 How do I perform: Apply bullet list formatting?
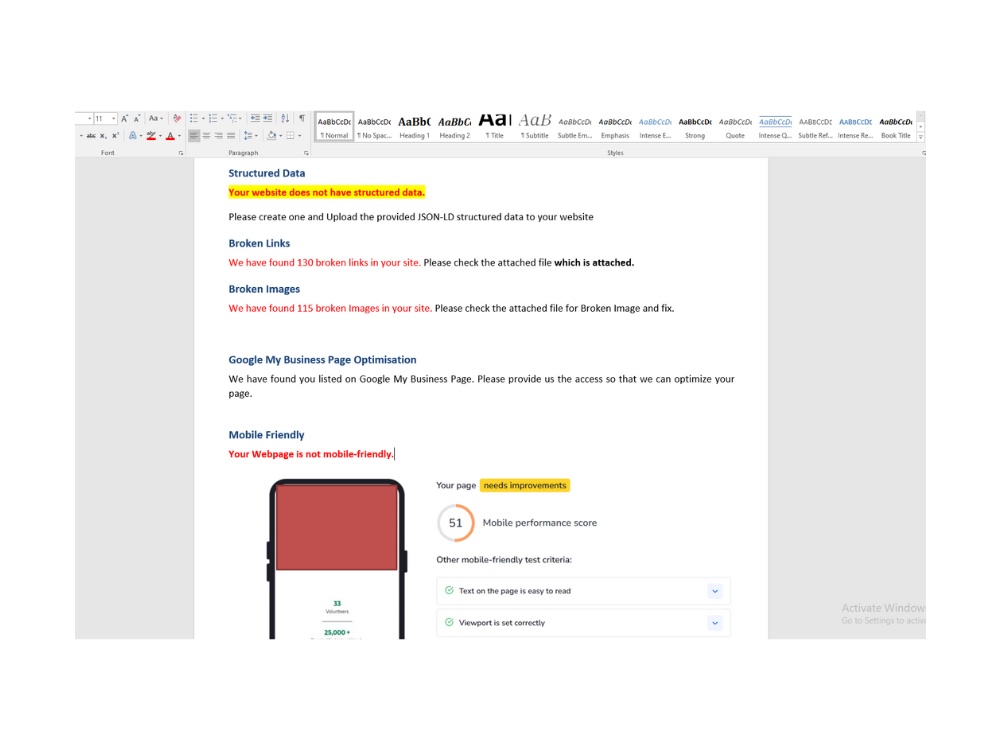194,119
